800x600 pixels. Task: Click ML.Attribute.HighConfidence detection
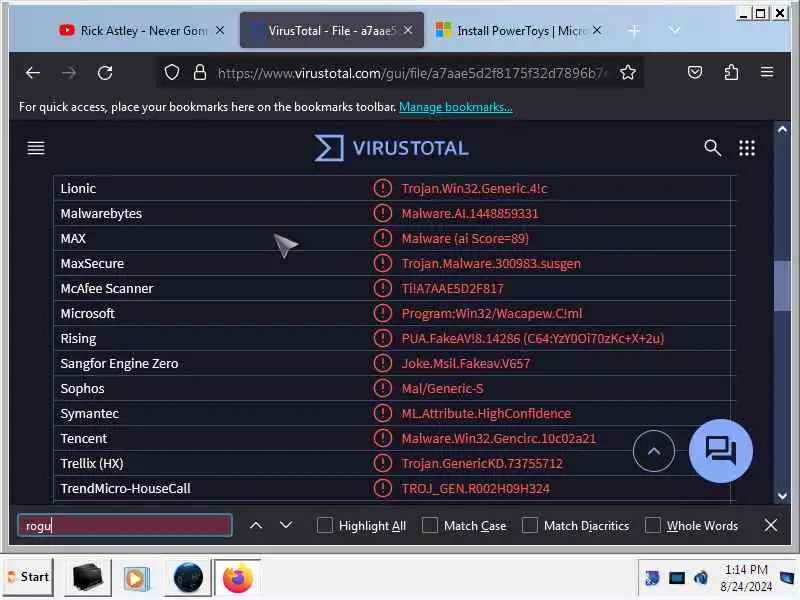point(486,413)
